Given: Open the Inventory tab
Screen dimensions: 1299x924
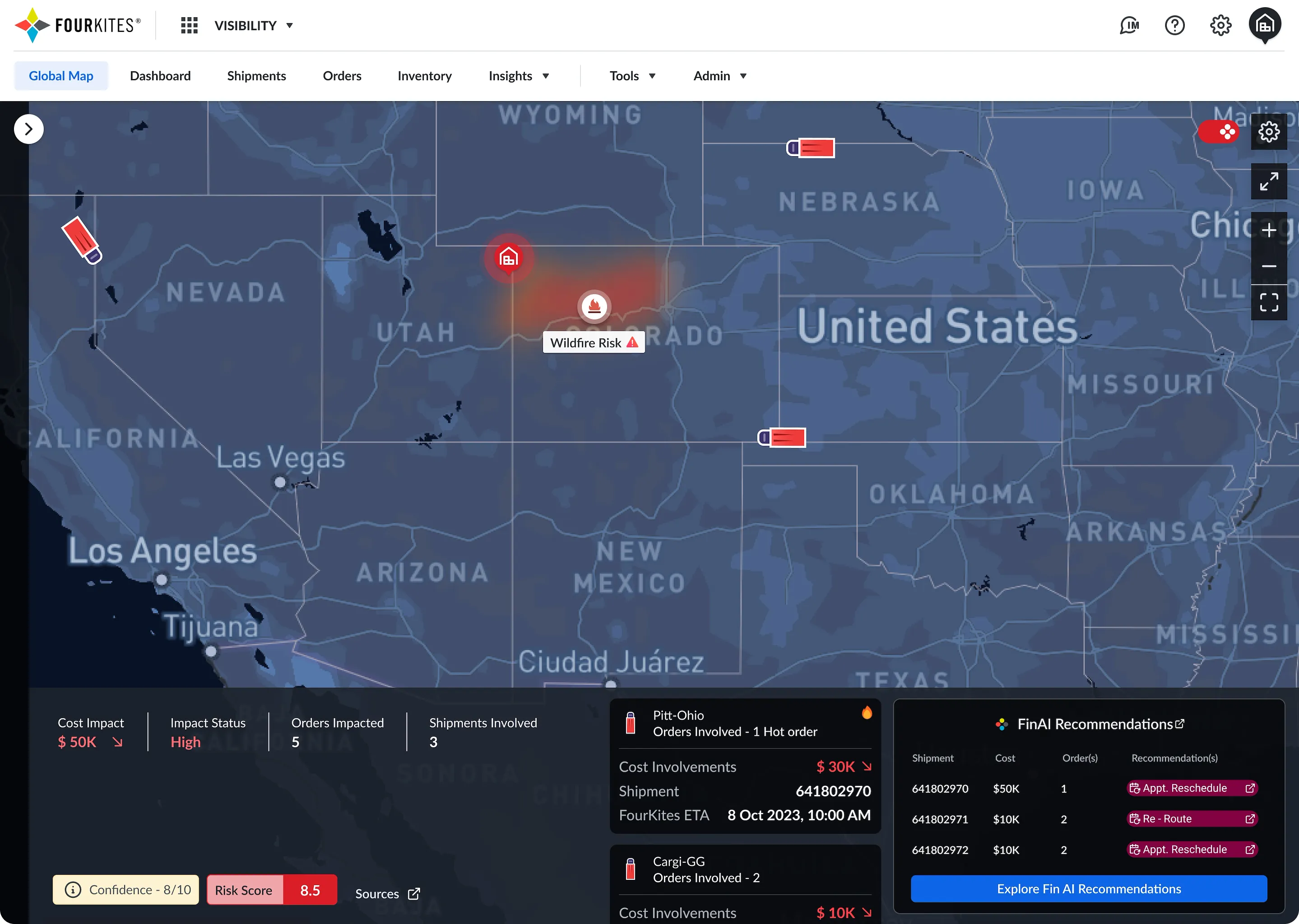Looking at the screenshot, I should click(424, 76).
